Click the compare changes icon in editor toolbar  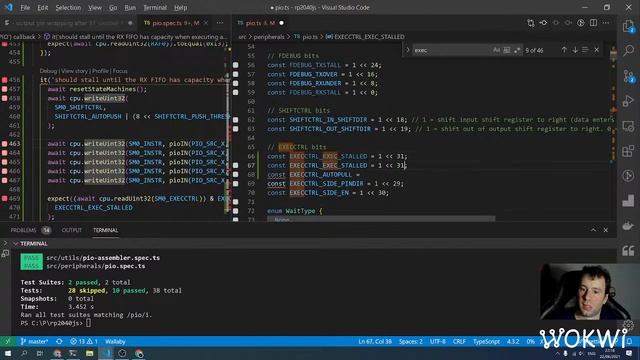[531, 23]
